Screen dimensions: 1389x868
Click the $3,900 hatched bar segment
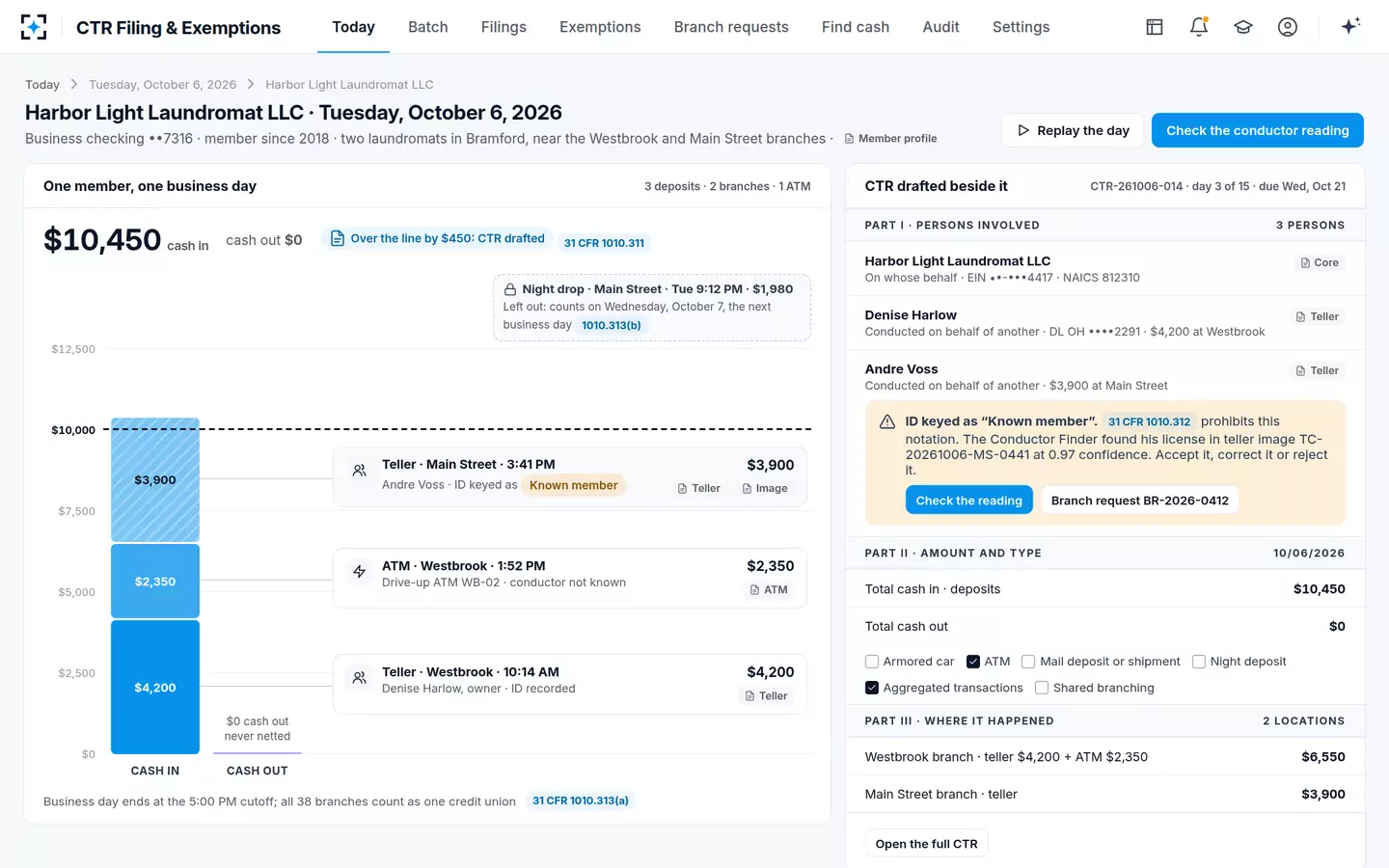tap(155, 479)
